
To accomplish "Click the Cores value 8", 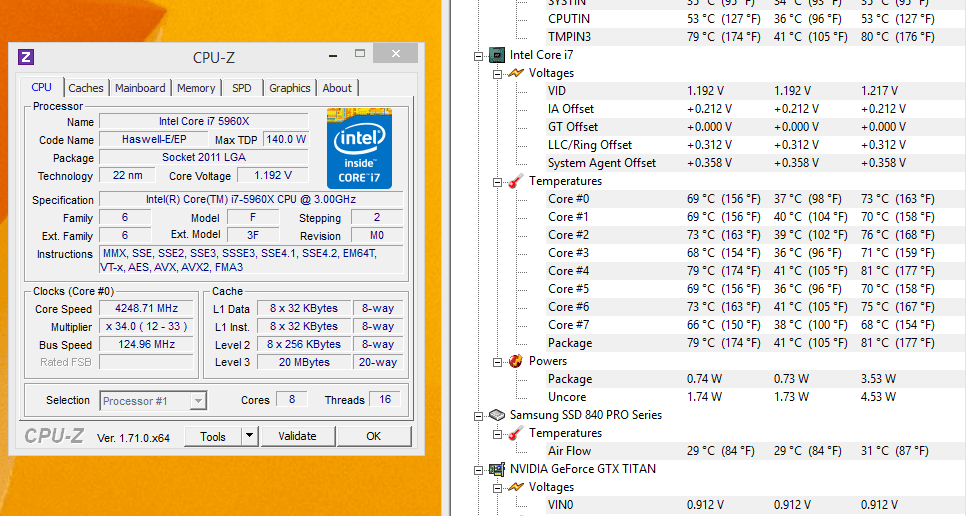I will point(292,400).
